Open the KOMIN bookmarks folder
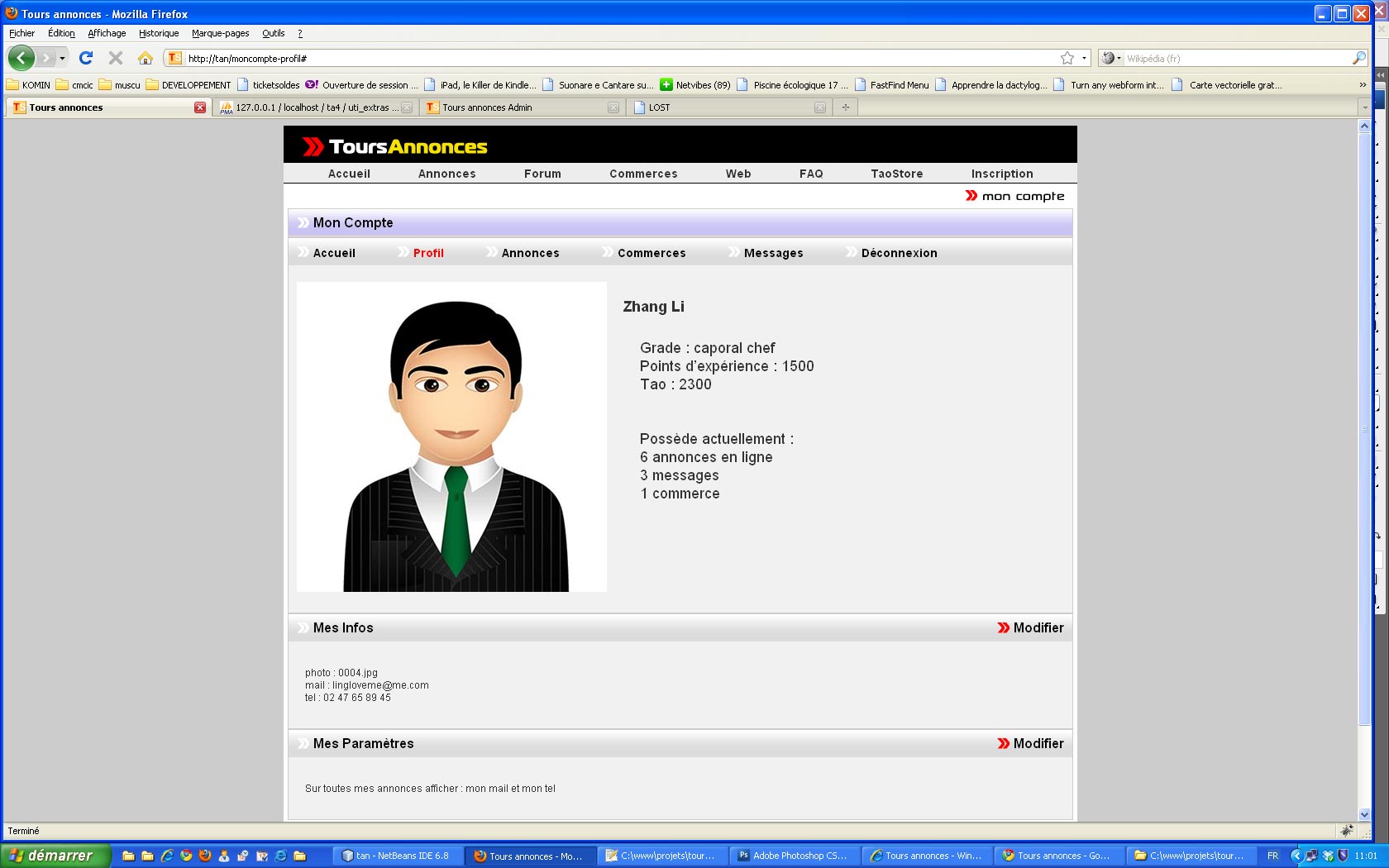This screenshot has width=1389, height=868. pyautogui.click(x=29, y=84)
